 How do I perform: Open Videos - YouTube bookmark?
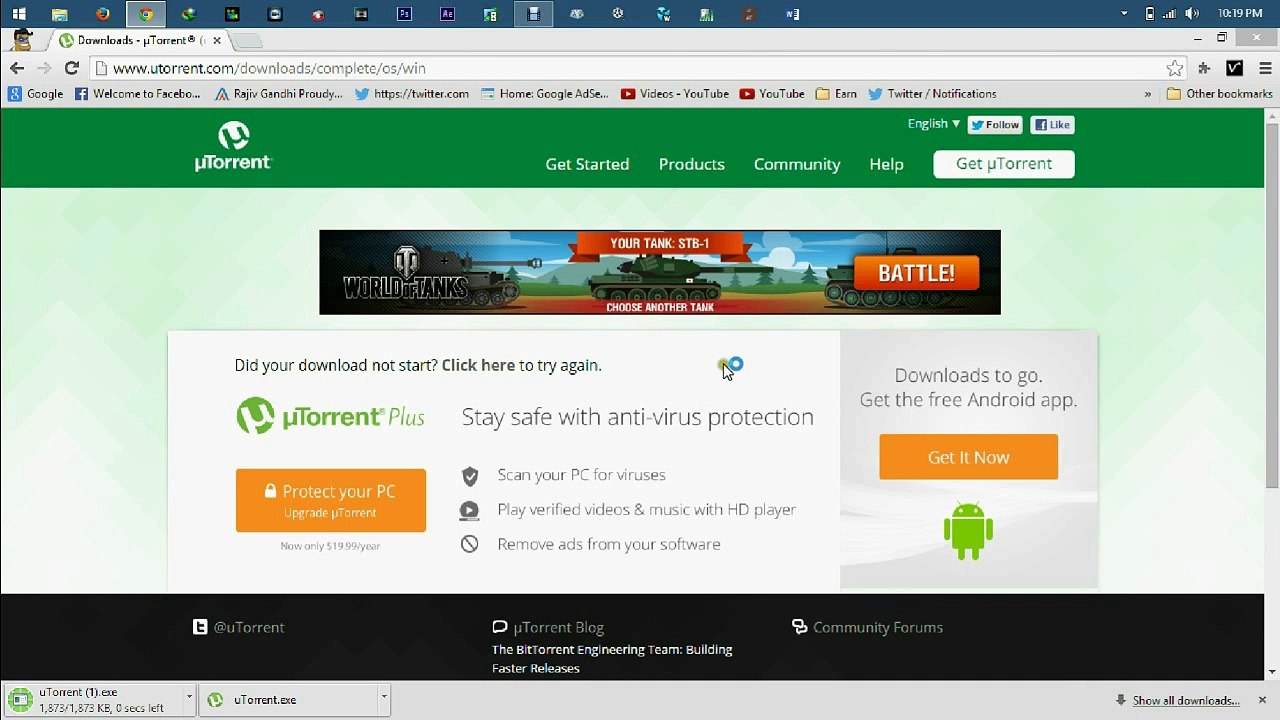click(x=675, y=94)
